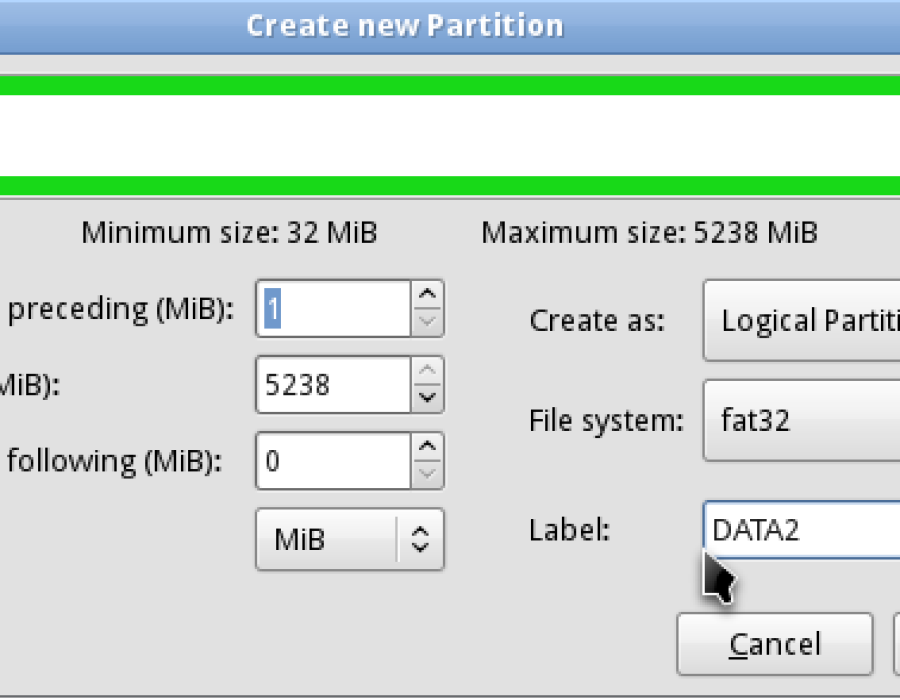Click the Label field containing DATA2
This screenshot has width=900, height=700.
click(x=802, y=530)
